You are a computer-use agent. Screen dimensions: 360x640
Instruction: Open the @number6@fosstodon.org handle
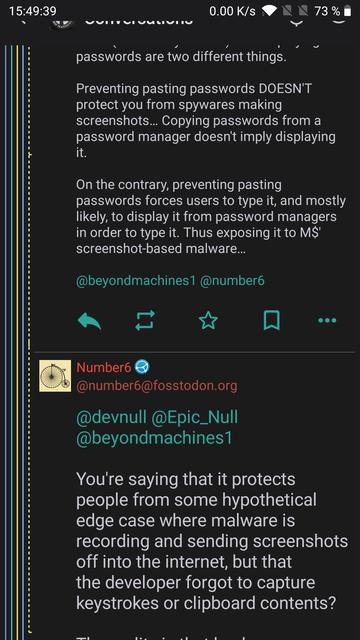point(157,386)
